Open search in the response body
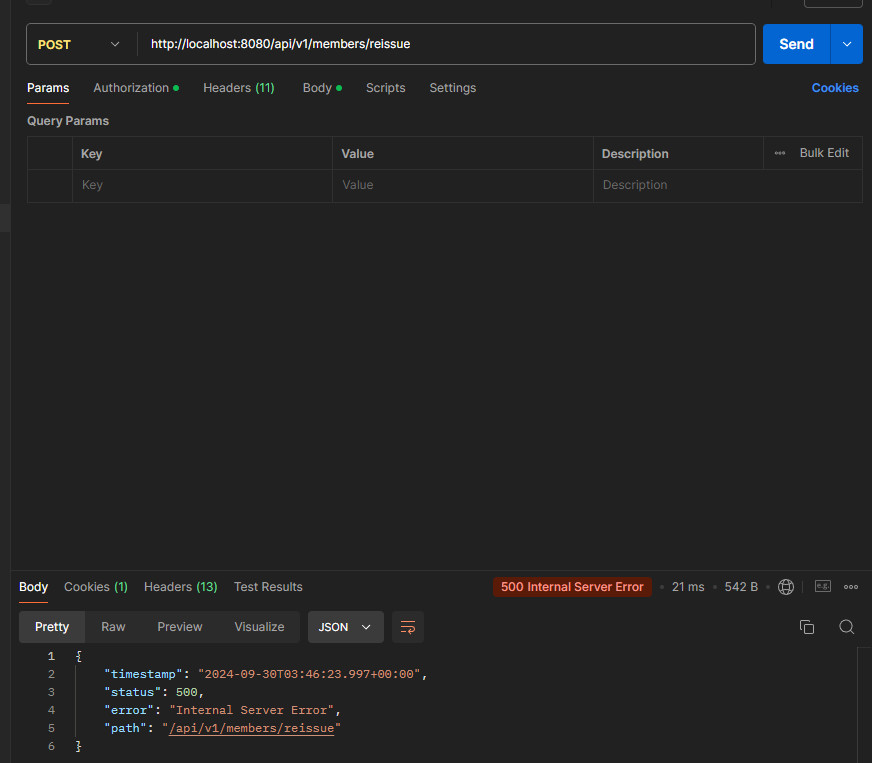 847,627
